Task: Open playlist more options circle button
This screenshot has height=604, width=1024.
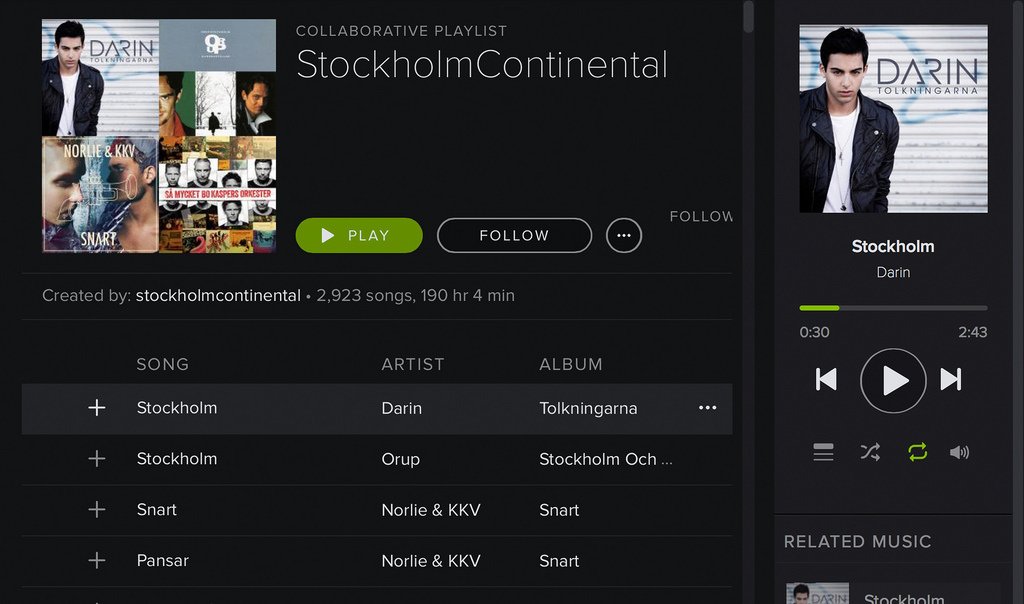Action: [624, 236]
